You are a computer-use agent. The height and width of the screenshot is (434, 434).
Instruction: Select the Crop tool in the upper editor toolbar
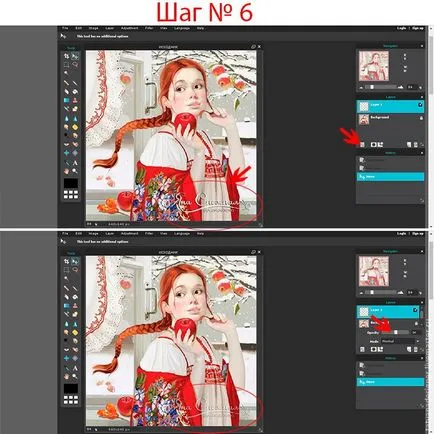click(66, 56)
